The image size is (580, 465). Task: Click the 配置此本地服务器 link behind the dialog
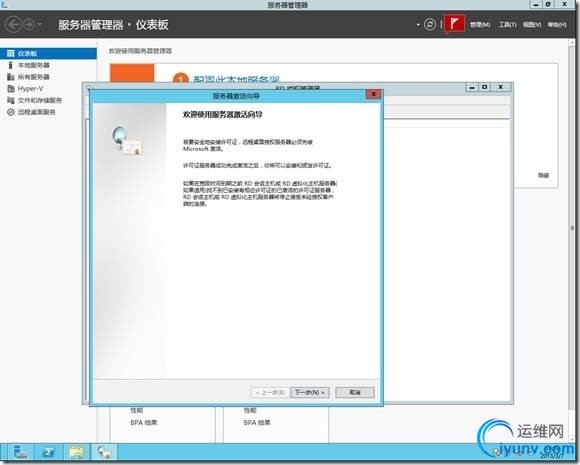click(x=236, y=80)
